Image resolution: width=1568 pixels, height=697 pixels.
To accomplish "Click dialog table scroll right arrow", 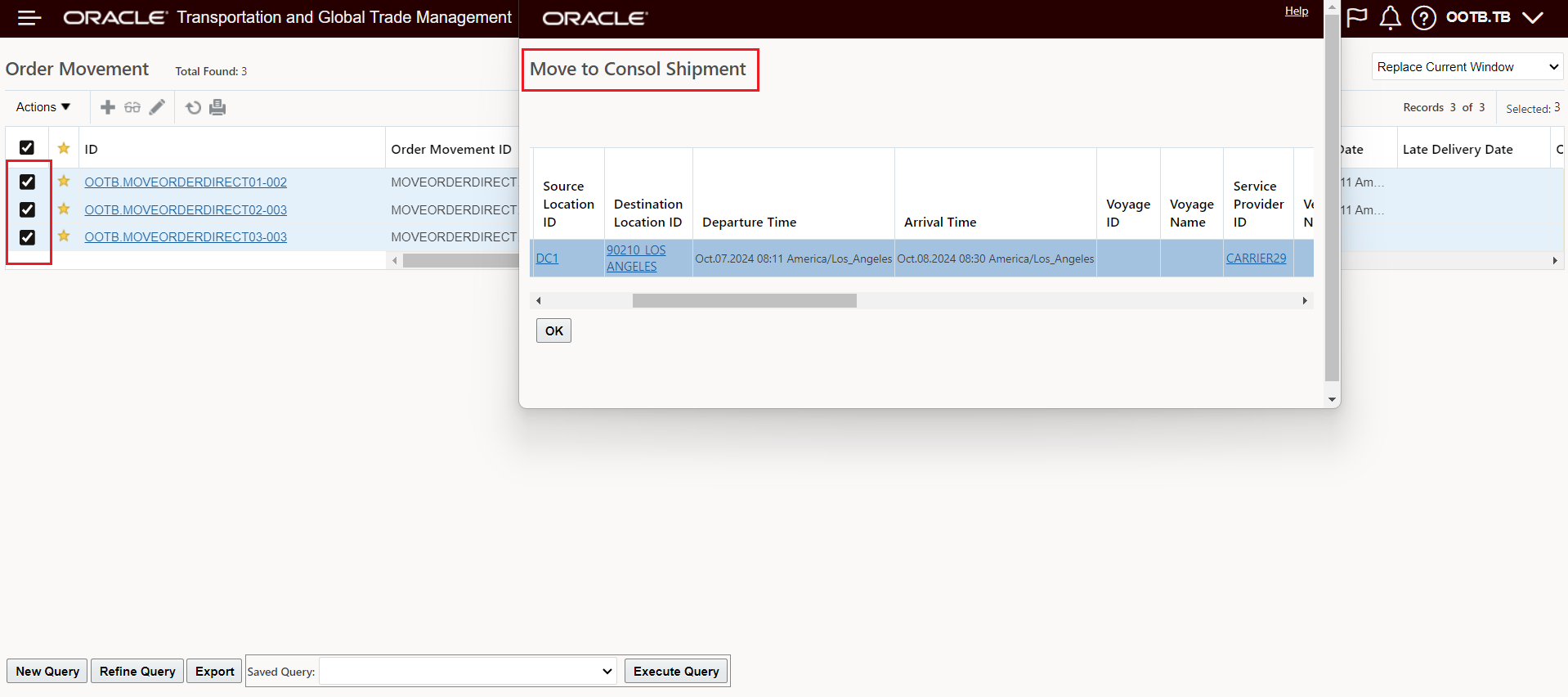I will (1305, 300).
